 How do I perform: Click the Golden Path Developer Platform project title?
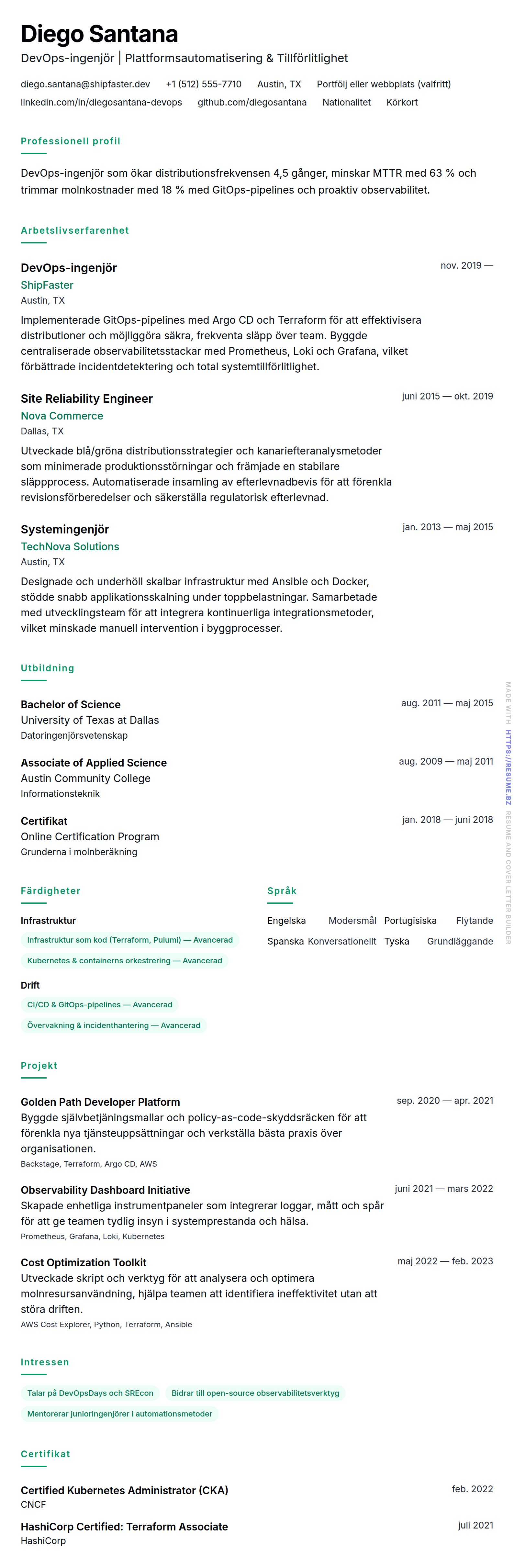[x=100, y=1102]
